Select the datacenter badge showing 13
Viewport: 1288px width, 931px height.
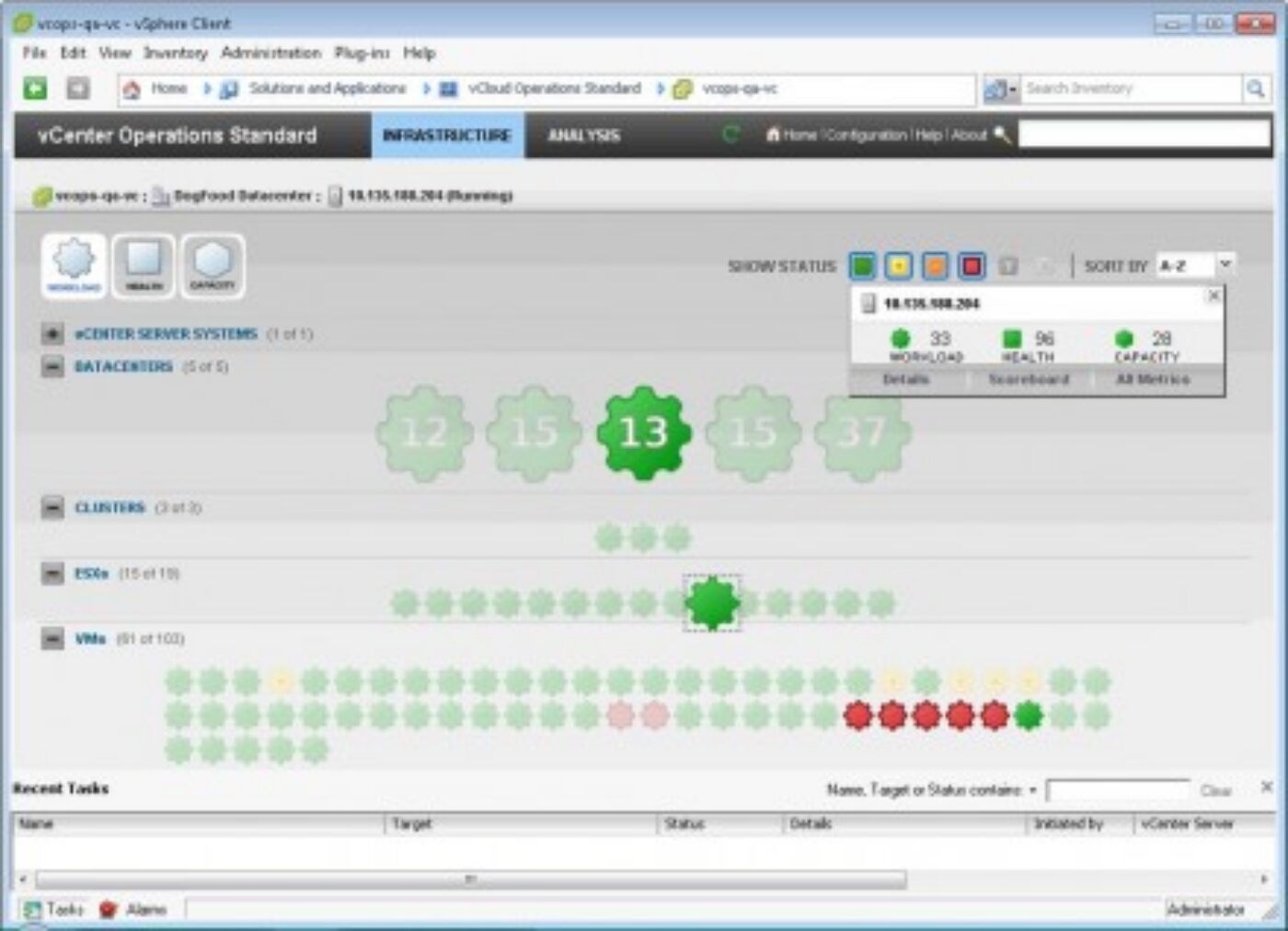(x=643, y=432)
